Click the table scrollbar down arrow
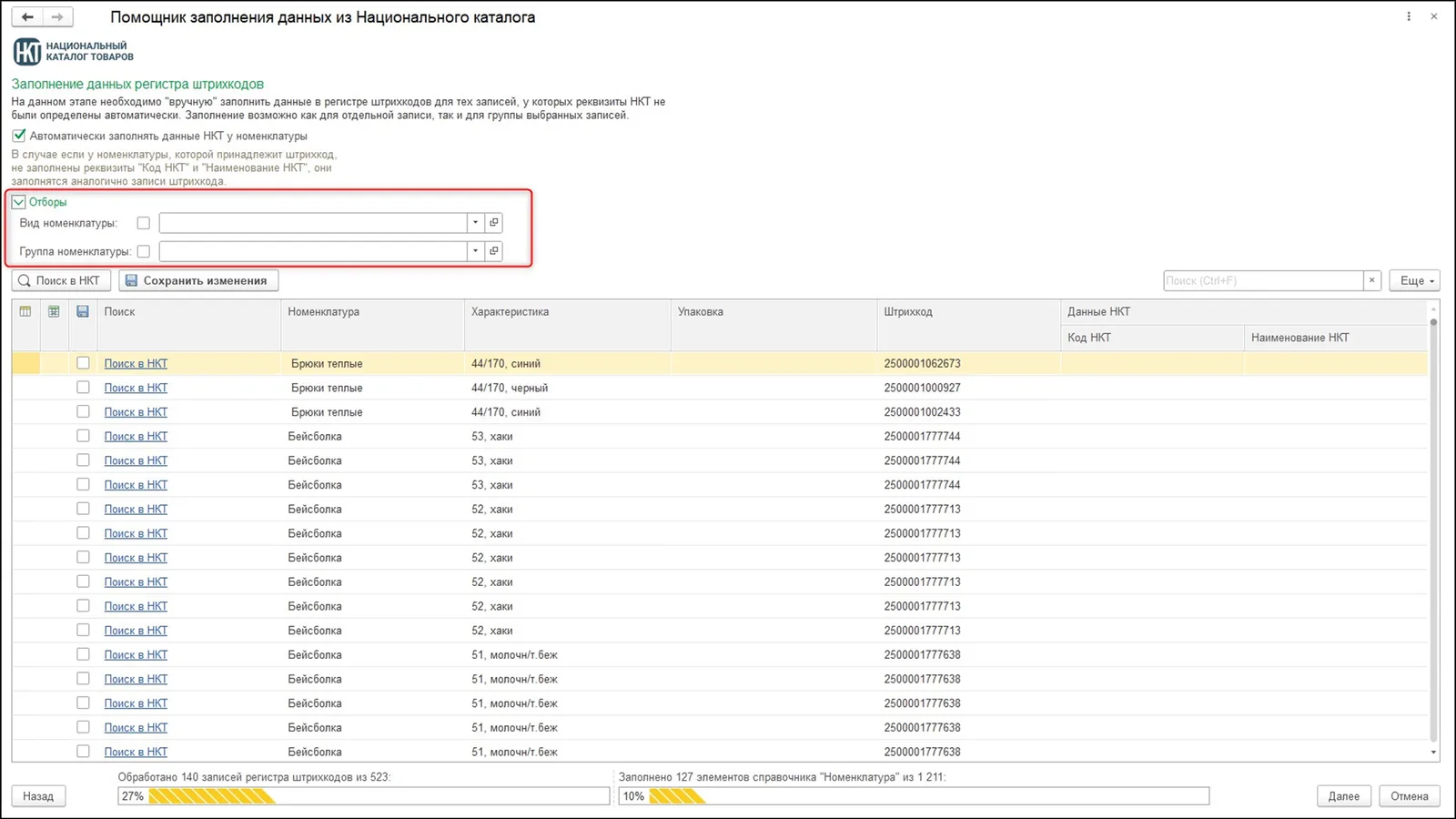Viewport: 1456px width, 819px height. (x=1433, y=753)
